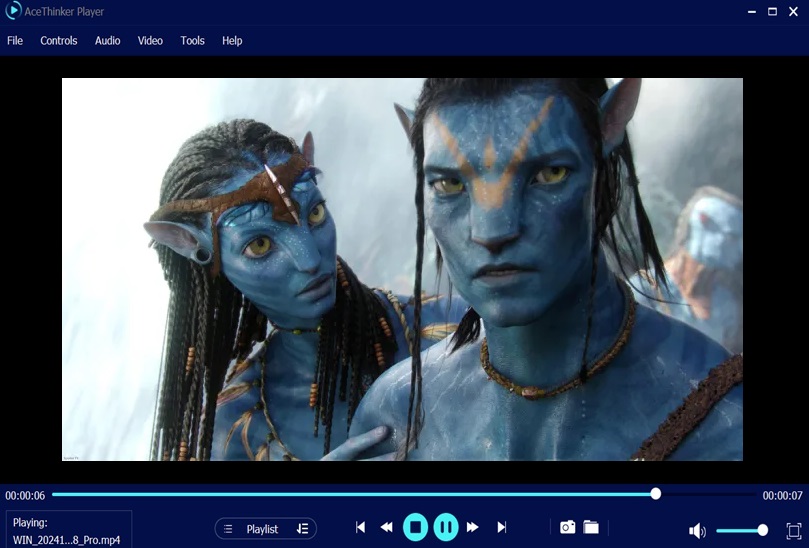The height and width of the screenshot is (548, 809).
Task: Click the volume slider handle
Action: coord(763,530)
